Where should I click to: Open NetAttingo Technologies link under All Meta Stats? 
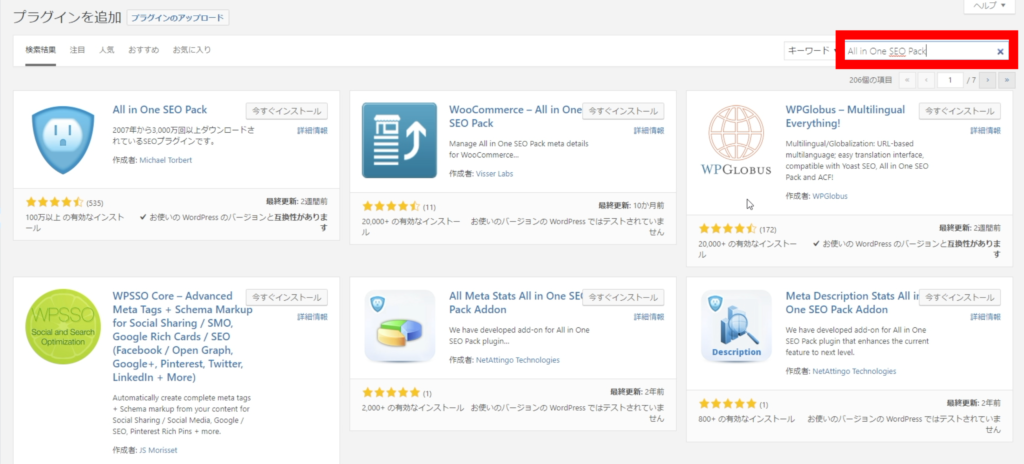518,360
